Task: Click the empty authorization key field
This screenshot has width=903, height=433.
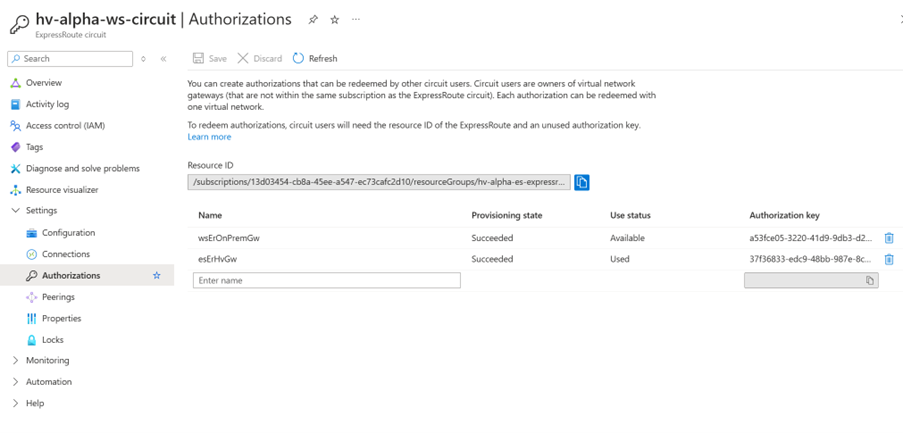Action: coord(811,280)
